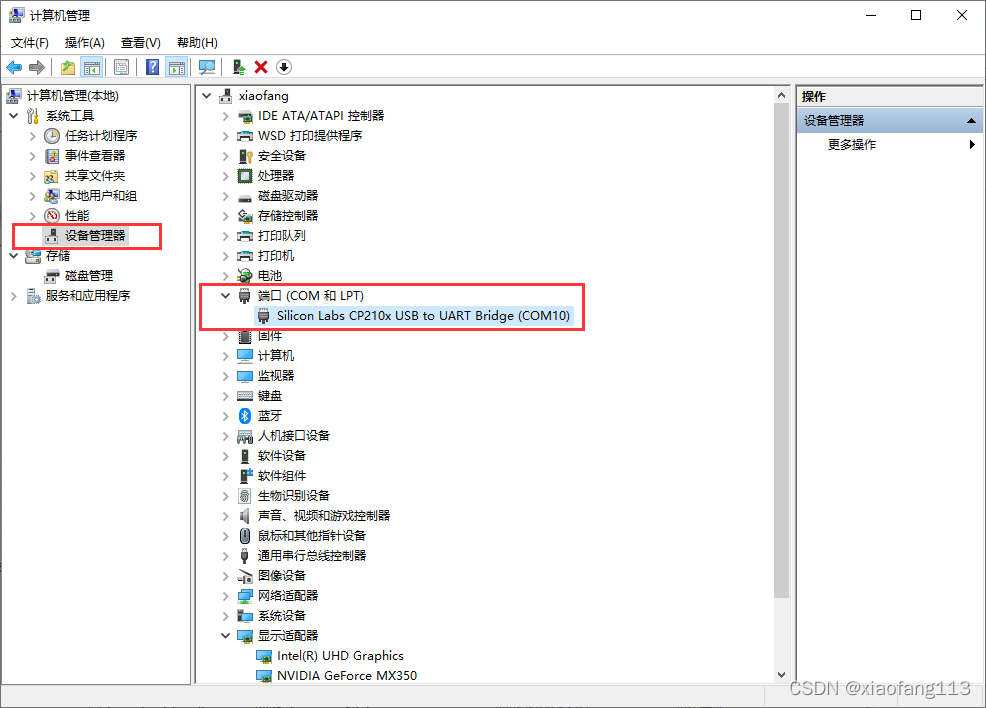Screen dimensions: 986x708
Task: Click the Back arrow toolbar icon
Action: point(14,67)
